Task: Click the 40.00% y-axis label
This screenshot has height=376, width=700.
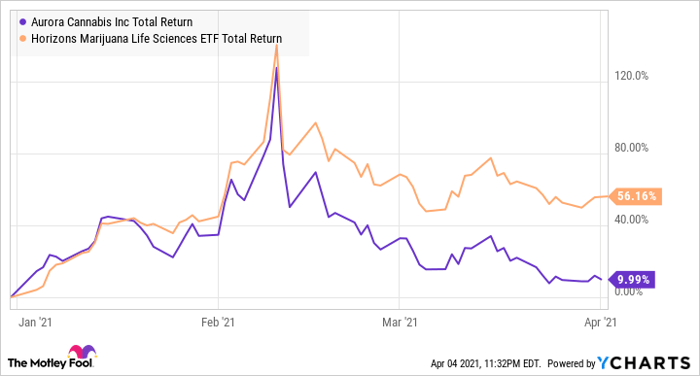Action: pyautogui.click(x=631, y=219)
